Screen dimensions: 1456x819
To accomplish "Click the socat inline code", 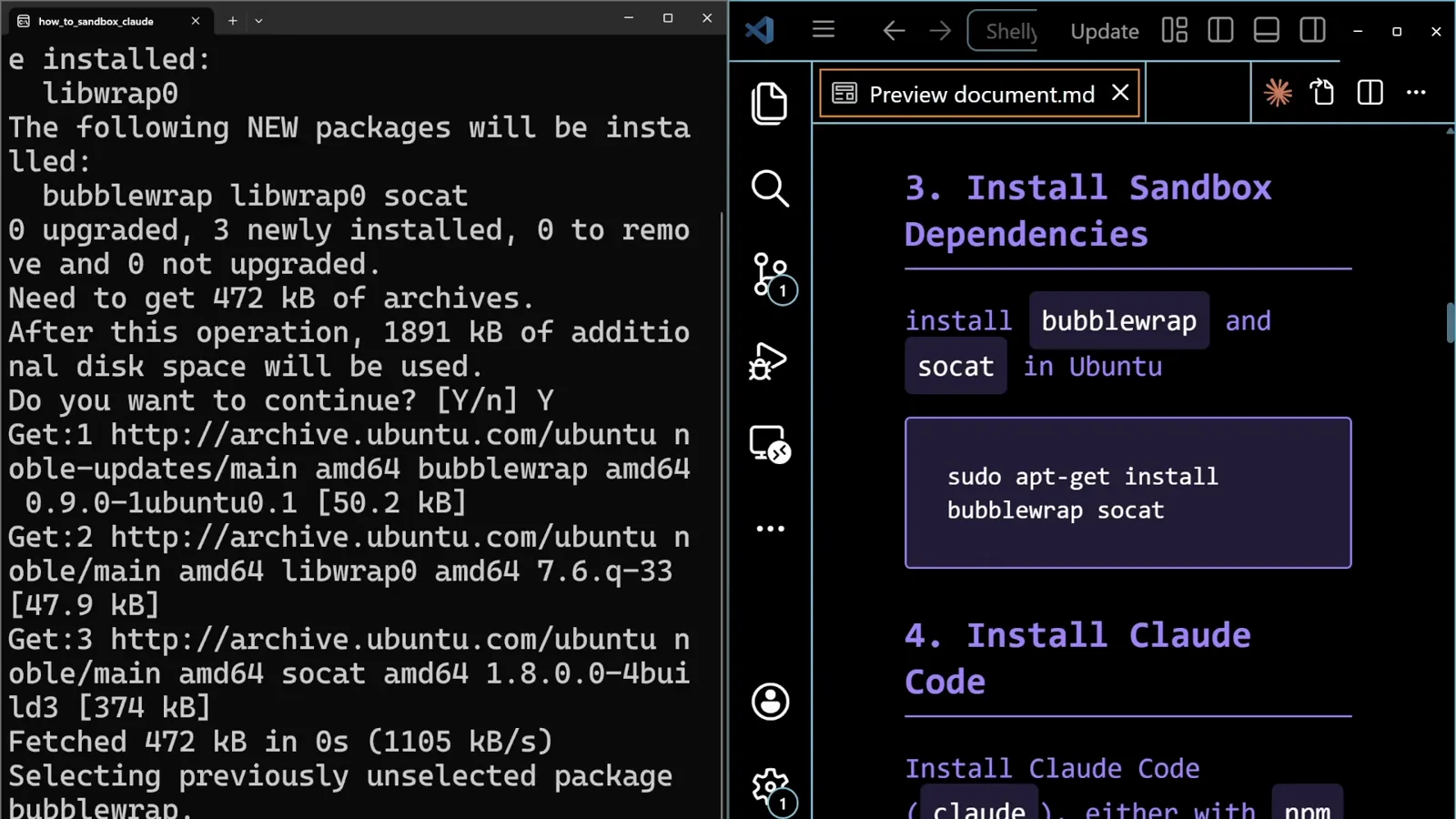I will click(x=955, y=366).
